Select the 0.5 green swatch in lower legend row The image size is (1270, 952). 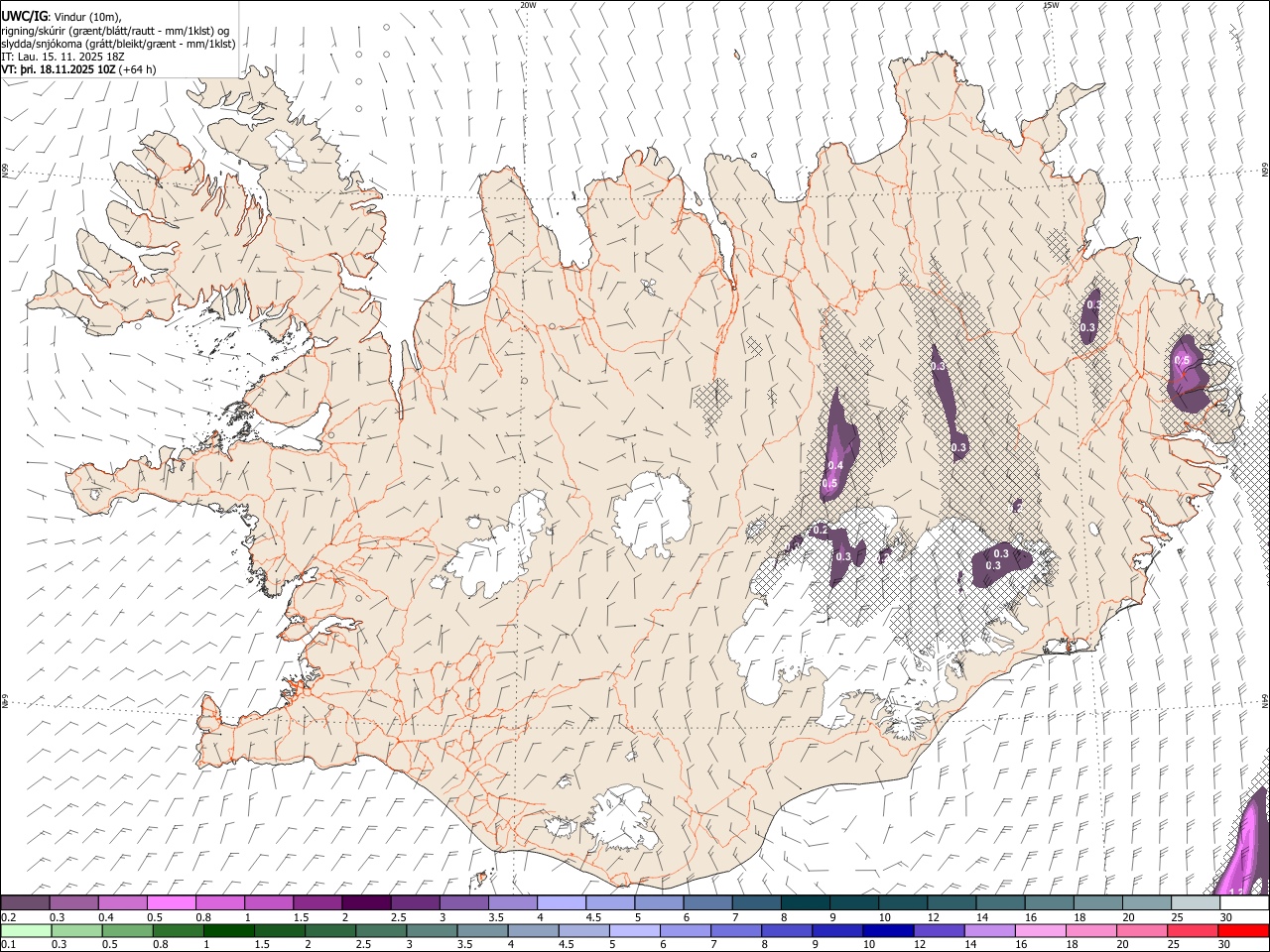click(x=127, y=931)
